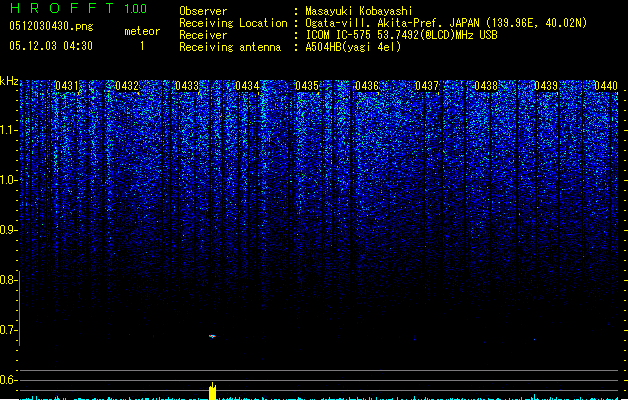Click the meteor count value 1
This screenshot has width=629, height=400.
(142, 46)
